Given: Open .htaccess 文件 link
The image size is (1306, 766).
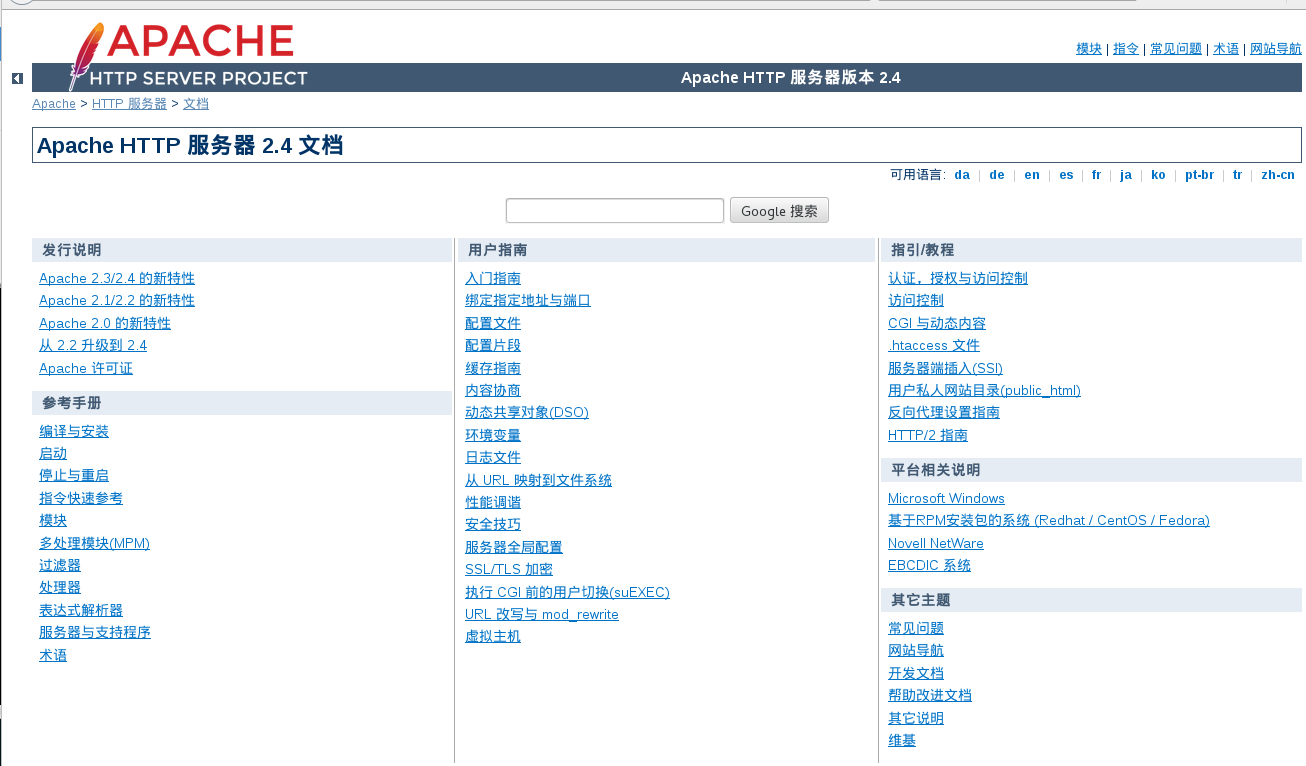Looking at the screenshot, I should [x=934, y=345].
